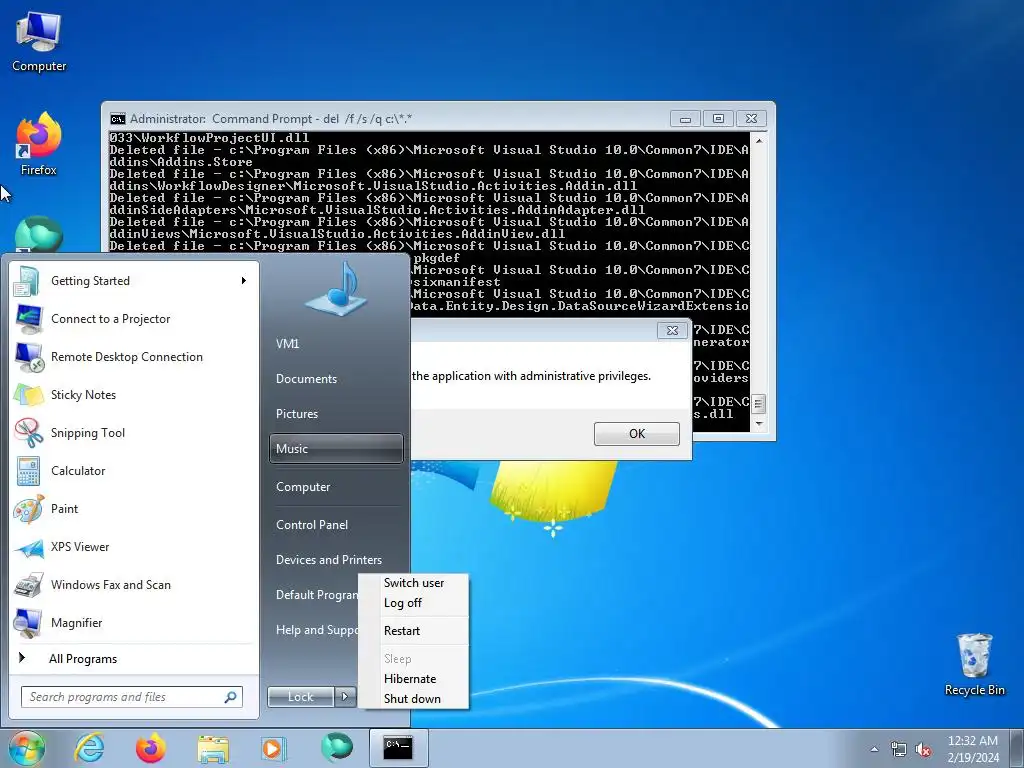
Task: Open Windows Media Player from taskbar
Action: pyautogui.click(x=274, y=748)
